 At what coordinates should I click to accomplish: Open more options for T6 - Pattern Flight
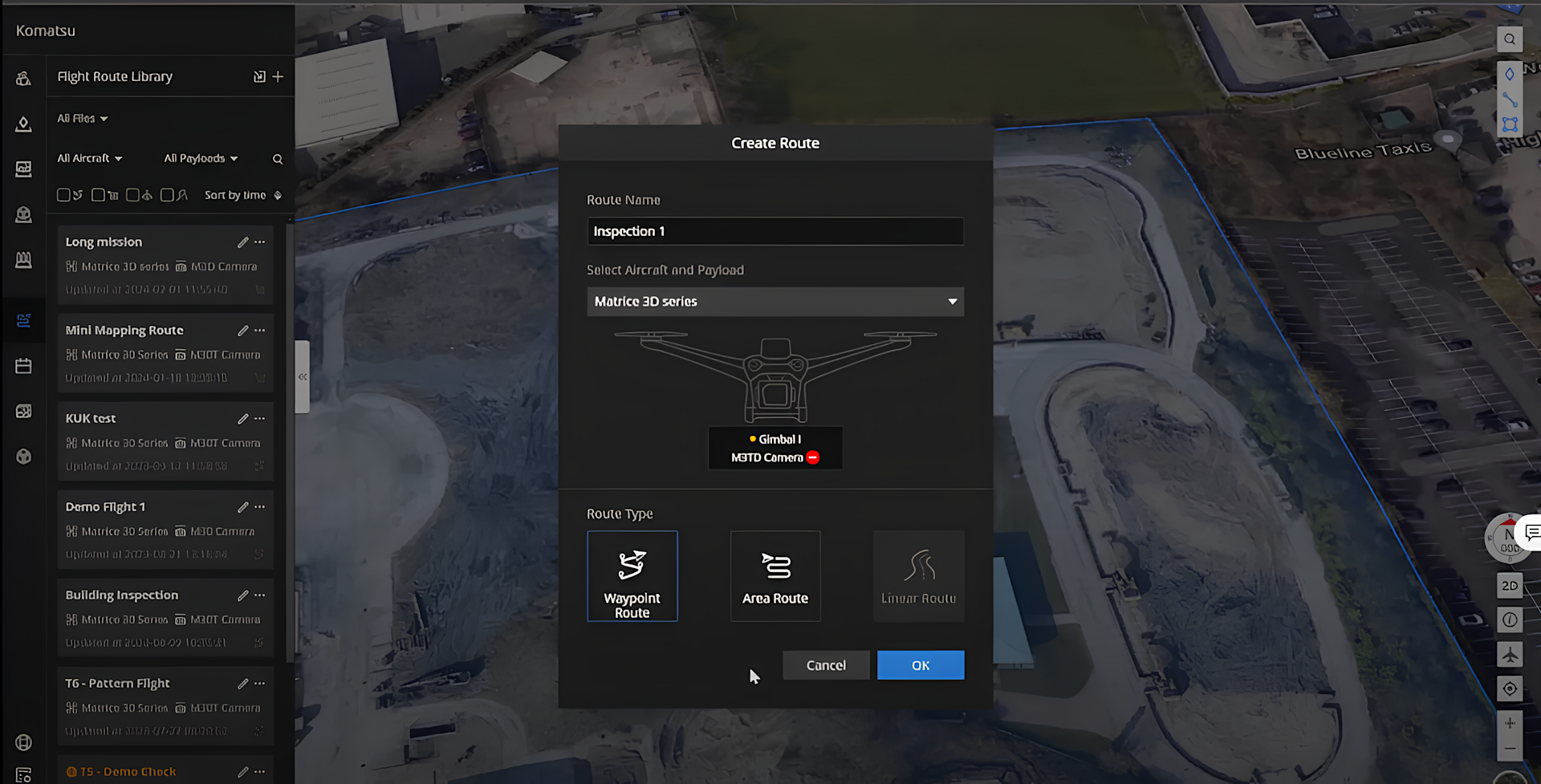pos(259,684)
